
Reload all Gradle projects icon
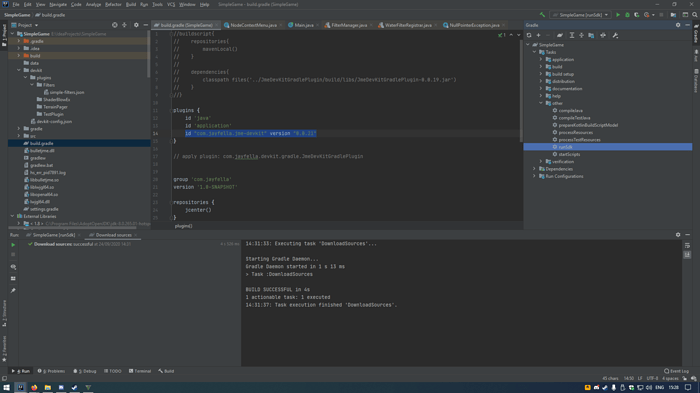tap(529, 35)
